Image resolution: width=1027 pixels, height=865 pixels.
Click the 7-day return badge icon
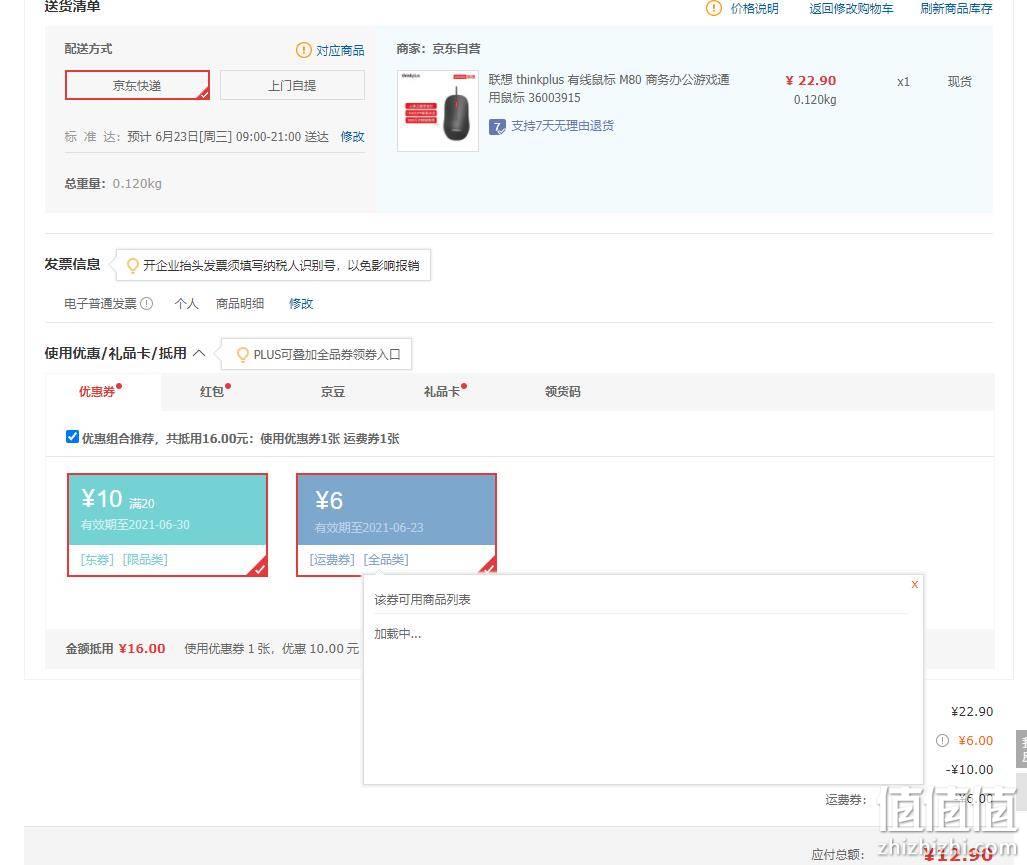pyautogui.click(x=497, y=126)
